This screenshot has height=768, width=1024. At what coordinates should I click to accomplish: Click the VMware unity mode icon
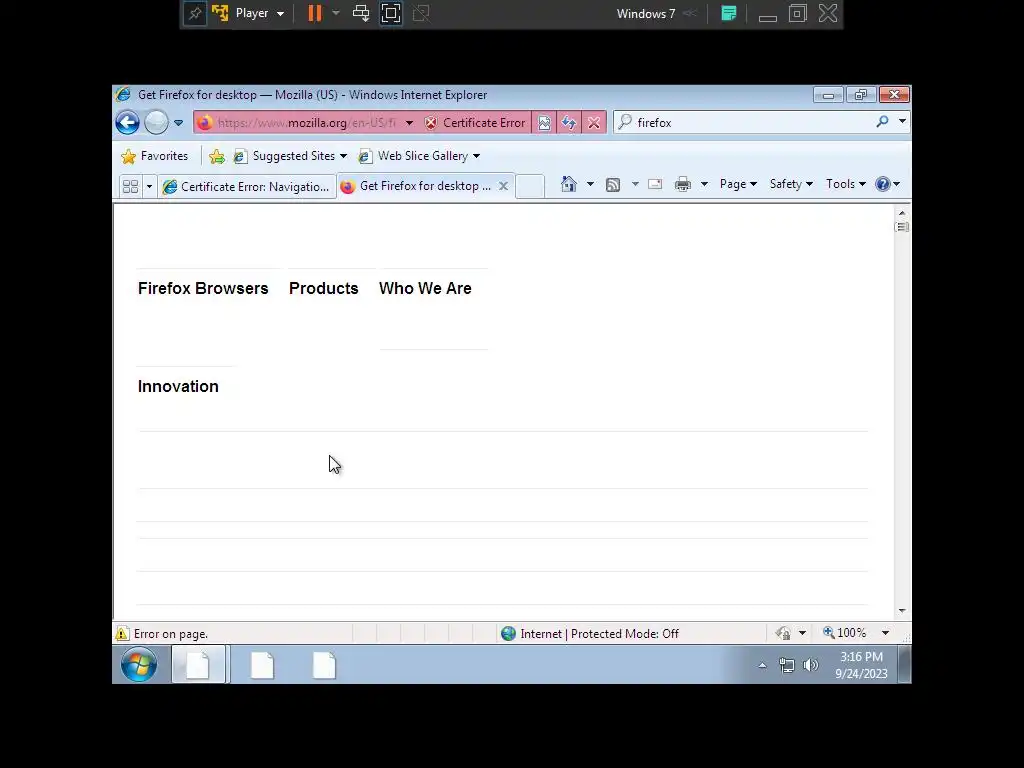421,13
